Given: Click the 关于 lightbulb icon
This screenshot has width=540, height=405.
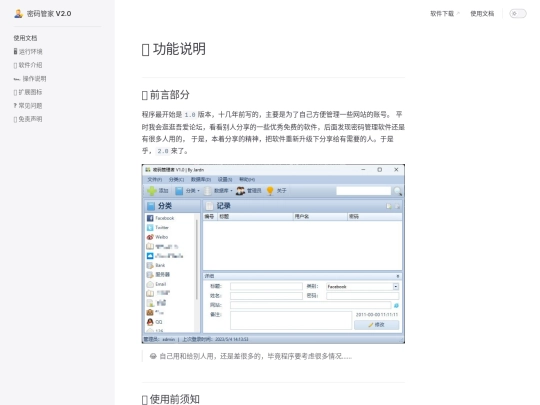Looking at the screenshot, I should coord(270,190).
